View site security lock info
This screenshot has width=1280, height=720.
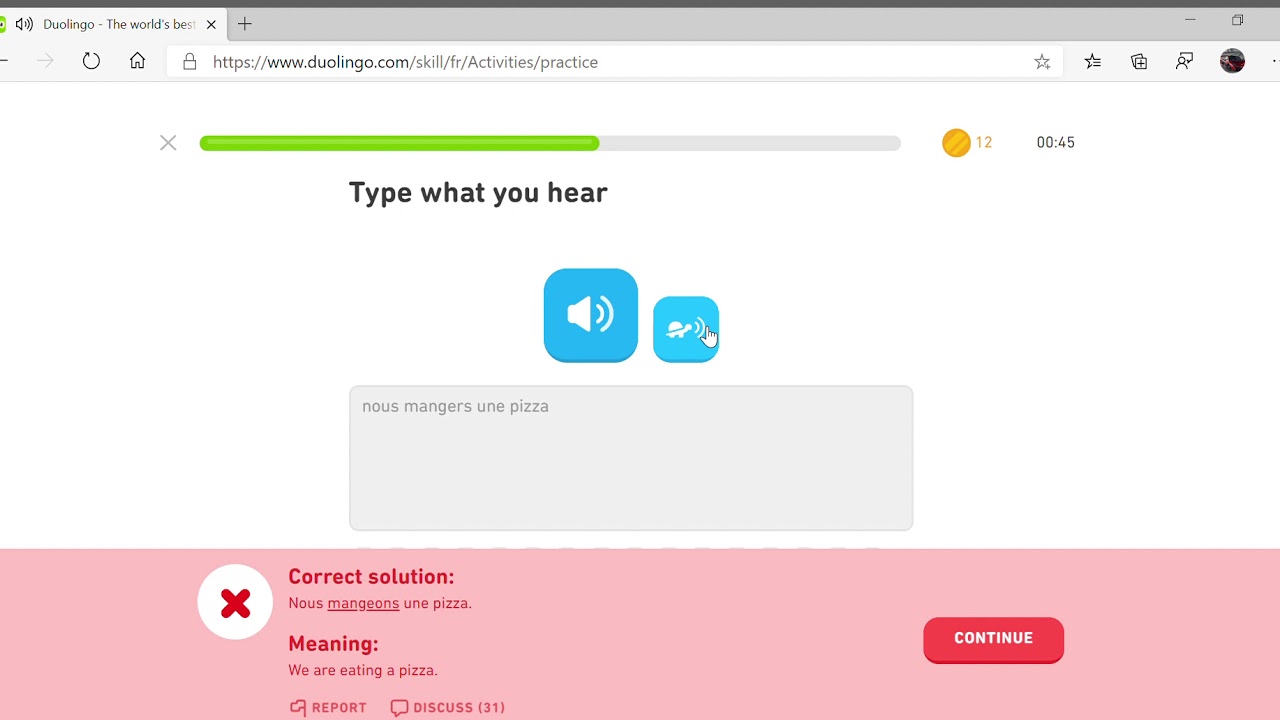[189, 62]
